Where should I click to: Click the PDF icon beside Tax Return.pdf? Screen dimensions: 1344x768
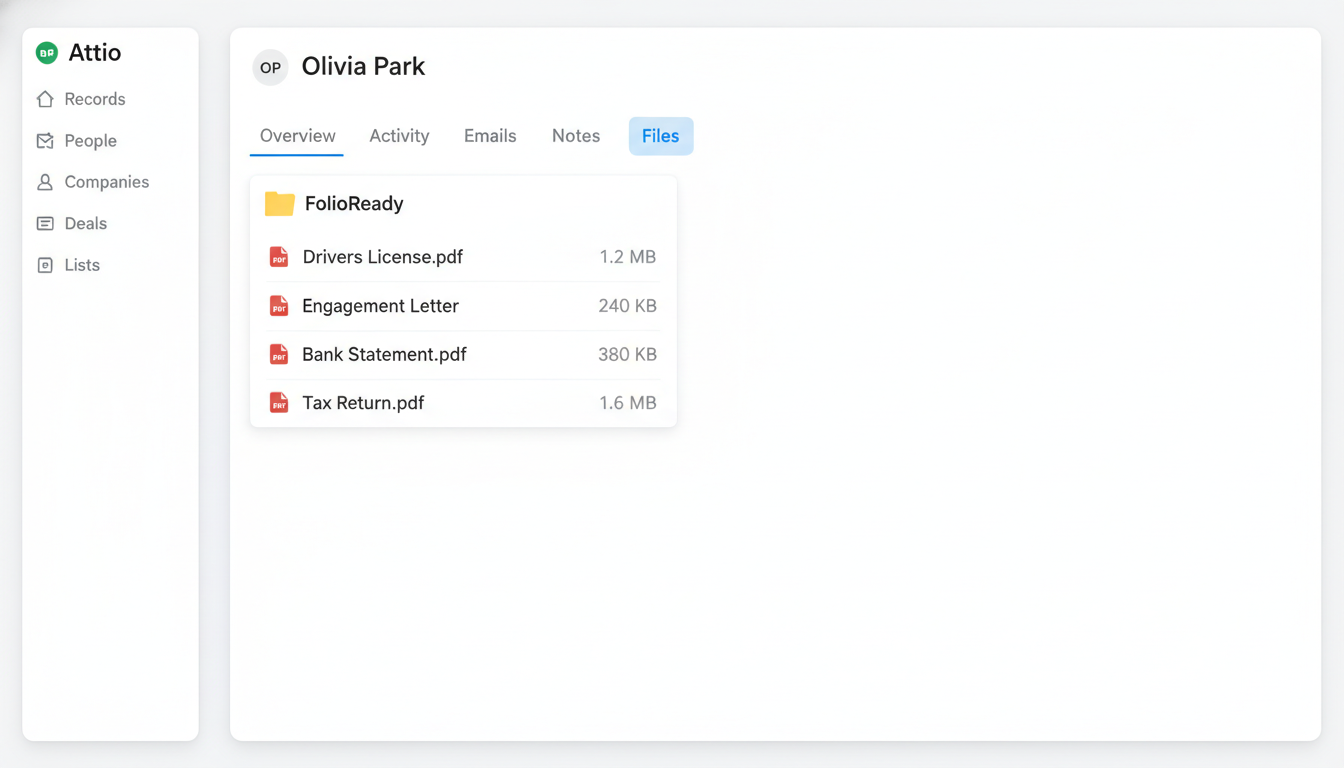point(279,403)
